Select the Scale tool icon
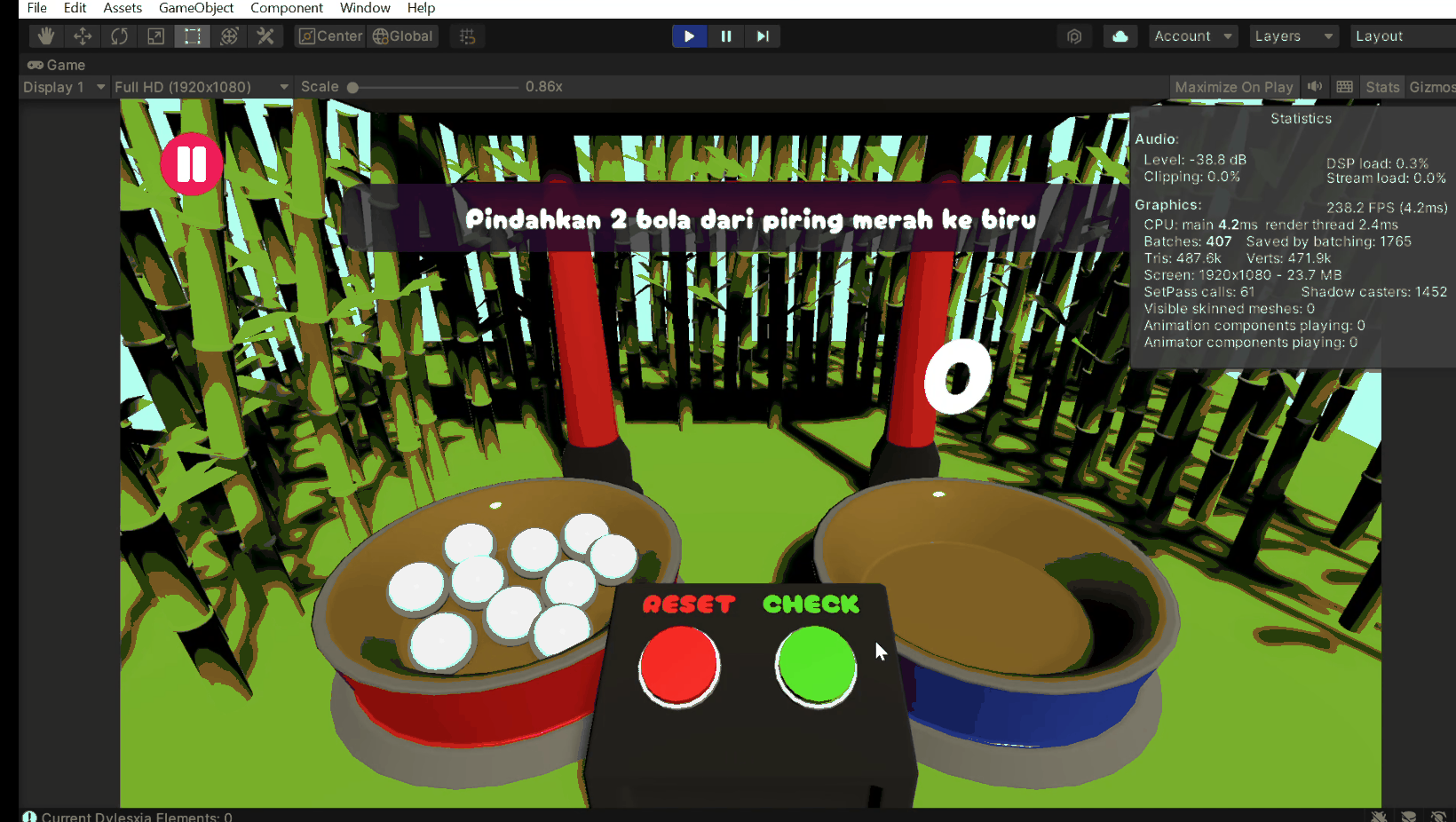Image resolution: width=1456 pixels, height=822 pixels. pos(155,36)
